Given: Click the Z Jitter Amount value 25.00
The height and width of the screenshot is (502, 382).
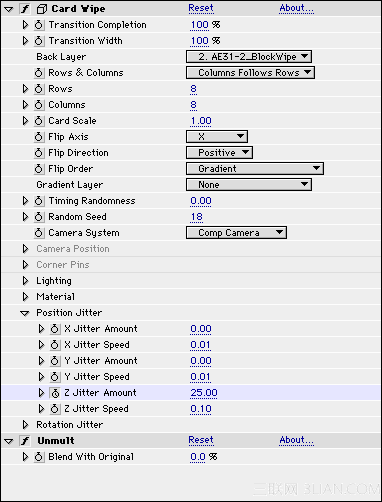Looking at the screenshot, I should pos(204,393).
